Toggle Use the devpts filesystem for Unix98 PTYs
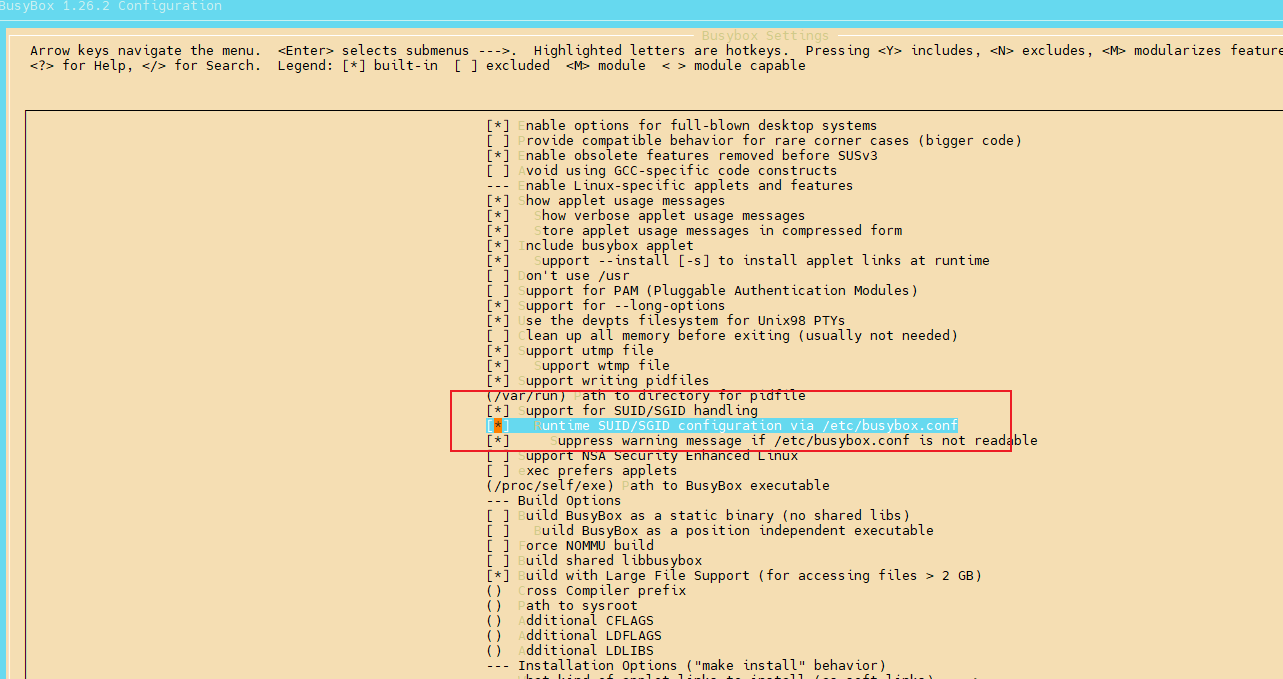 (665, 320)
